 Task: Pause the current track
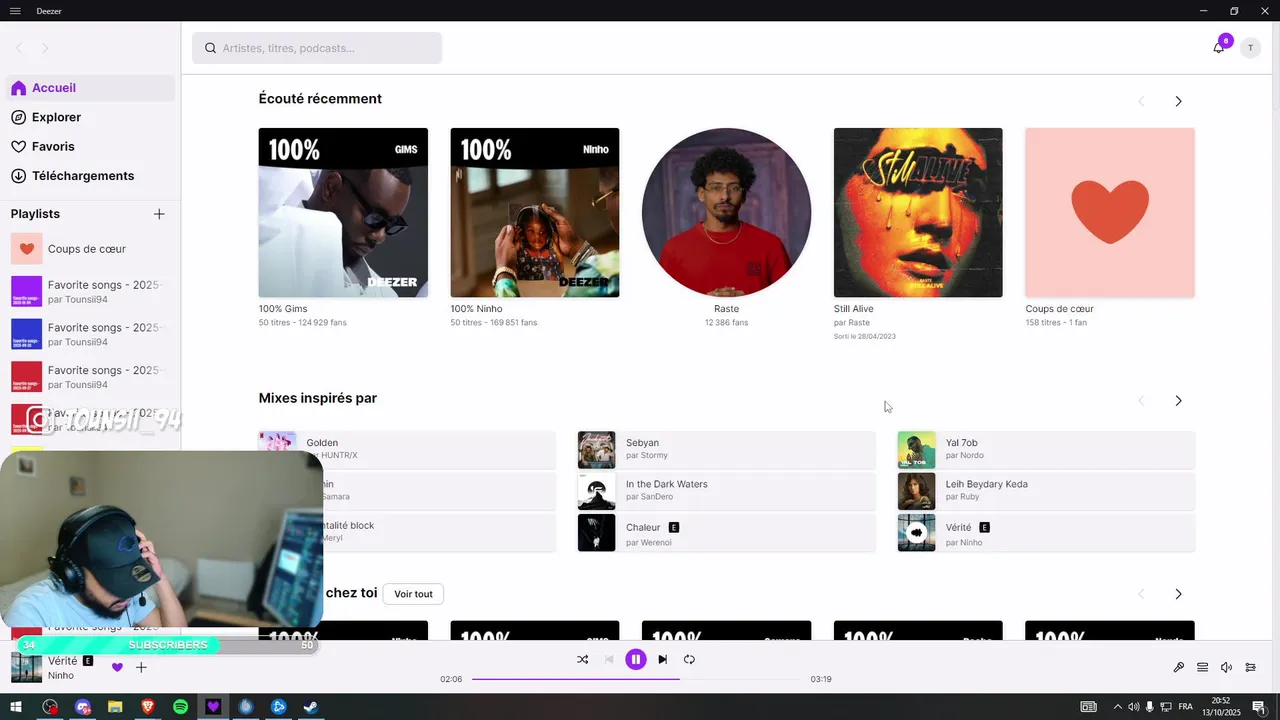(635, 659)
